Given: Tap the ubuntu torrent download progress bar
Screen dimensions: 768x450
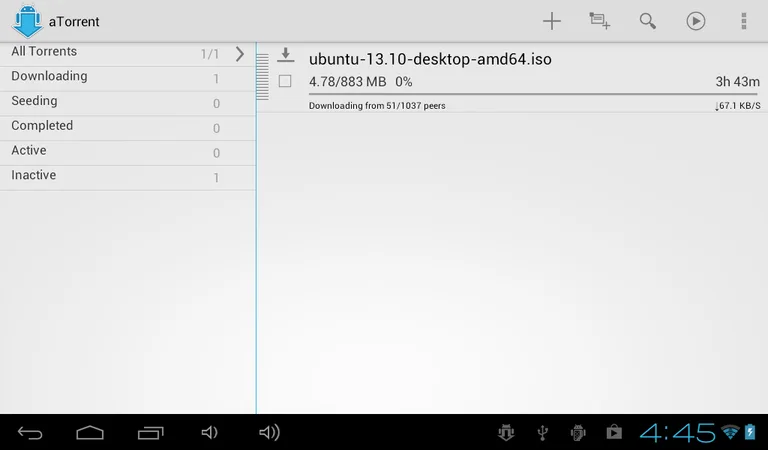Looking at the screenshot, I should tap(533, 94).
